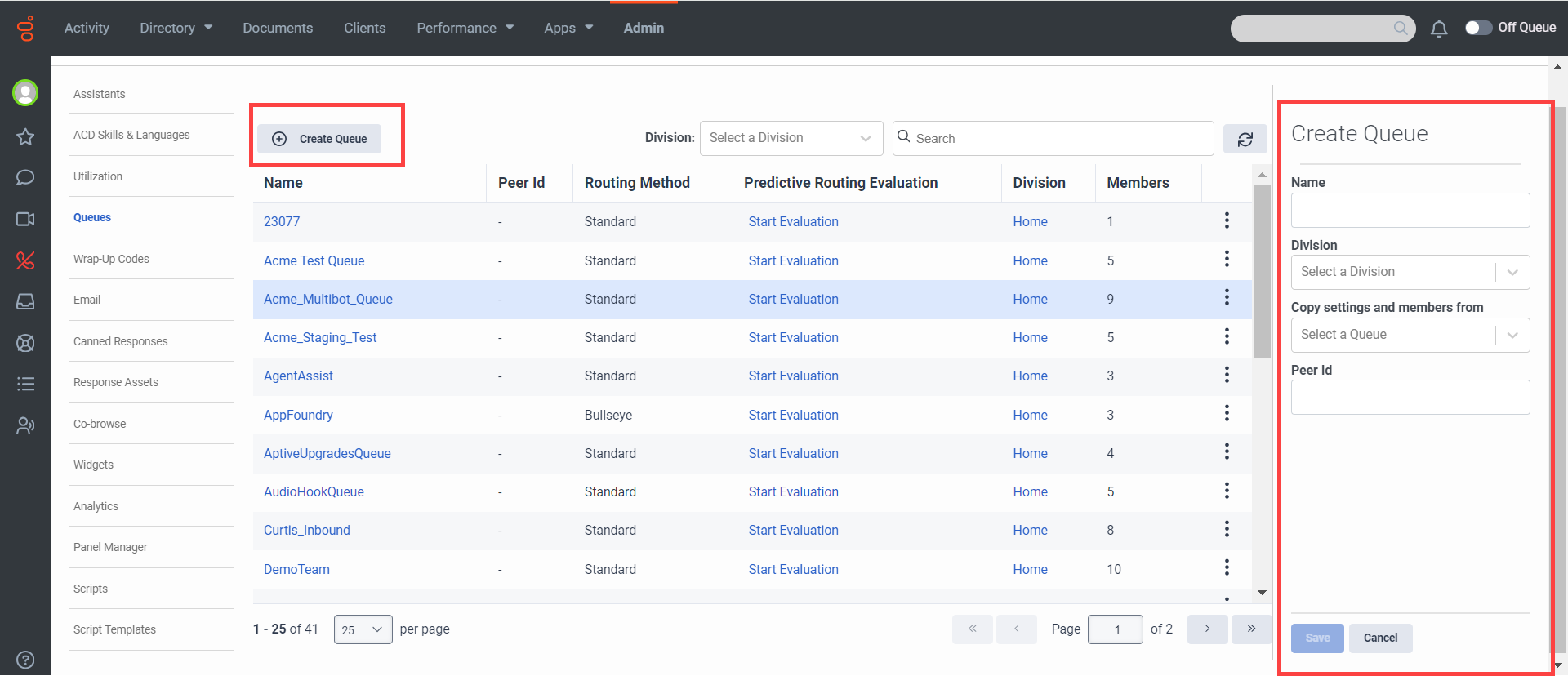Open the inbox tray sidebar icon
This screenshot has width=1568, height=676.
coord(25,301)
